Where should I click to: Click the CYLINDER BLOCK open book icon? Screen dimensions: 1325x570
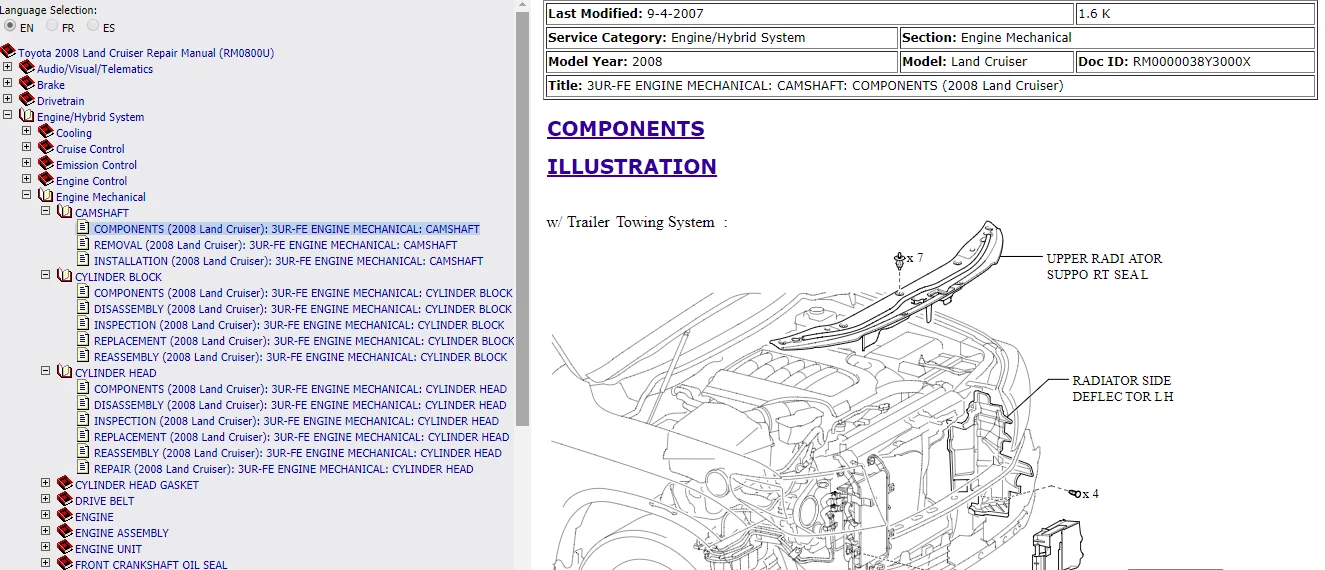tap(65, 276)
